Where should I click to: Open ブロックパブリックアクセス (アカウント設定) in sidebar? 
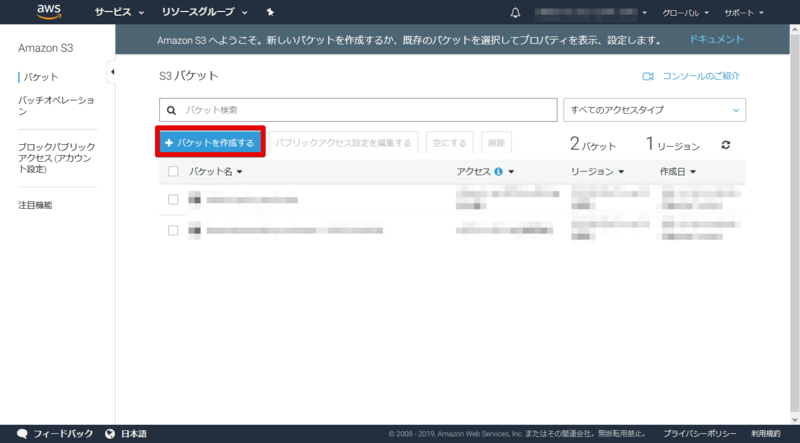click(57, 158)
